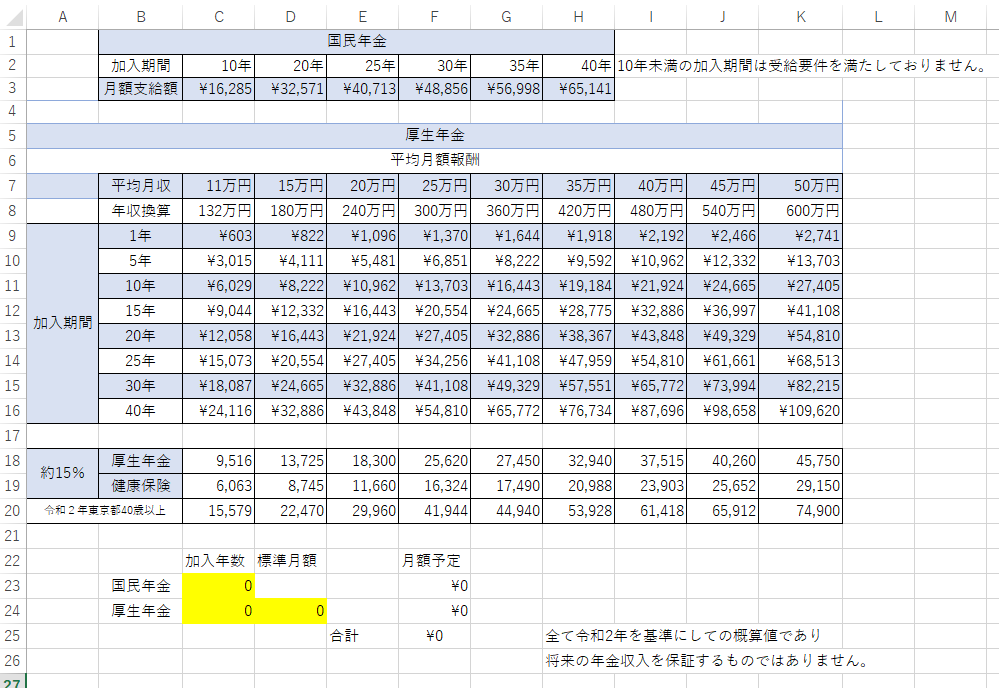
Task: Click yellow 国民年金 加入年数 input cell
Action: [x=218, y=585]
